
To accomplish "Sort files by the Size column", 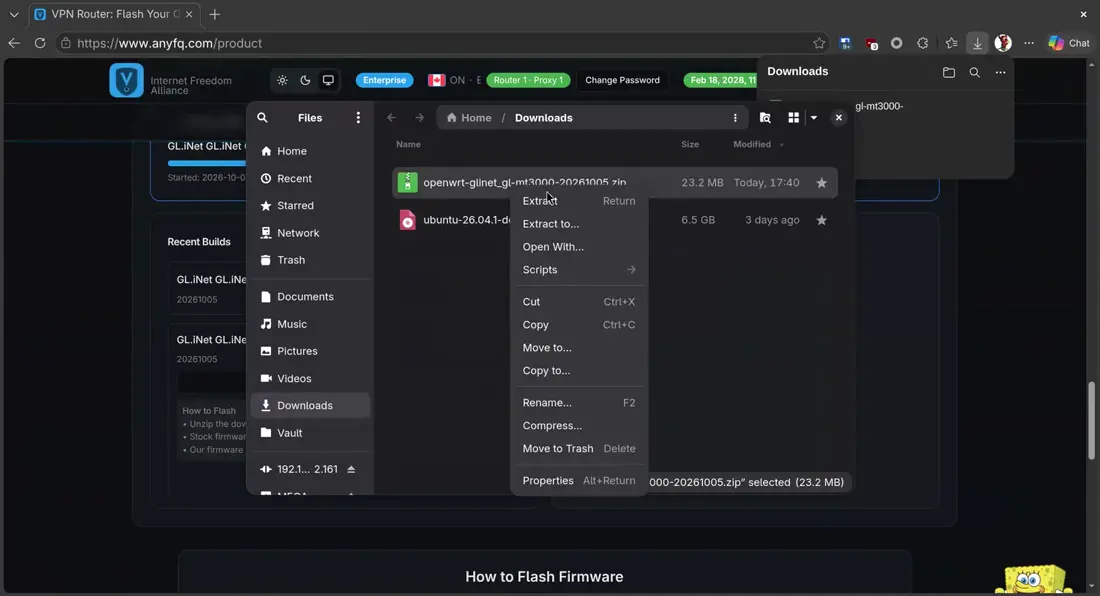I will (x=690, y=144).
